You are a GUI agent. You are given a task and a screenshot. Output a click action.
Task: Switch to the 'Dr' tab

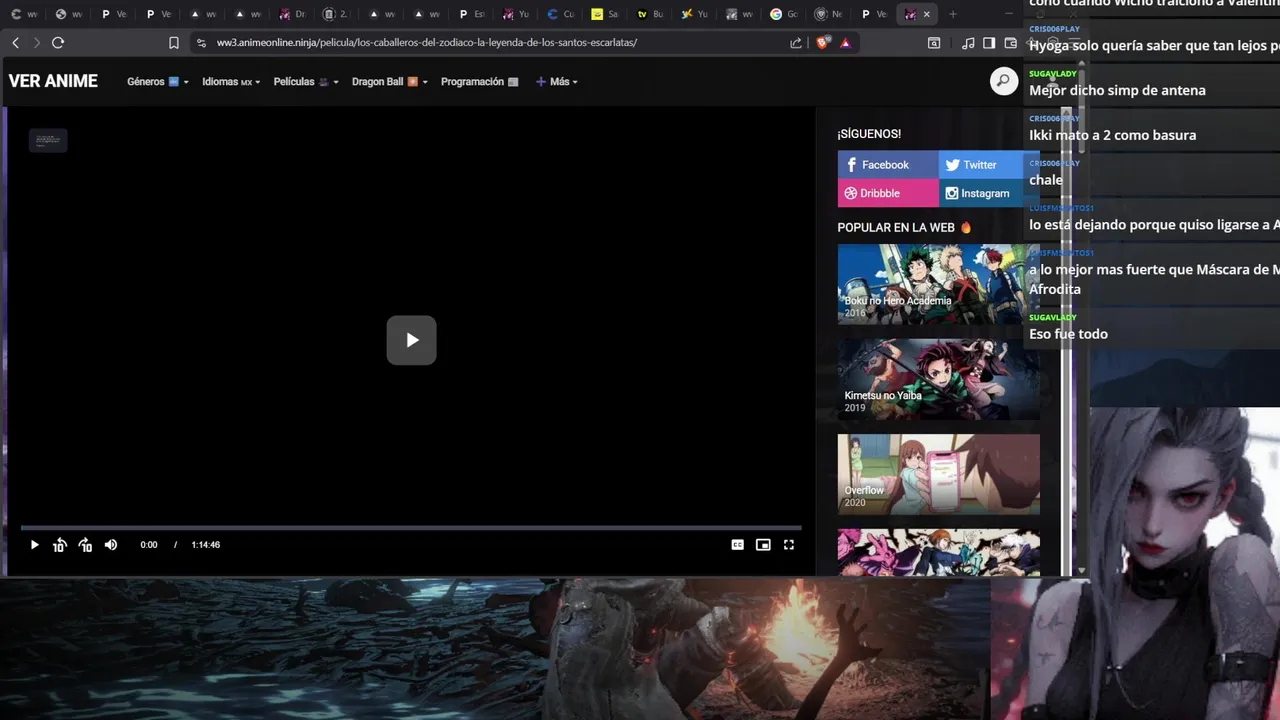(x=291, y=14)
